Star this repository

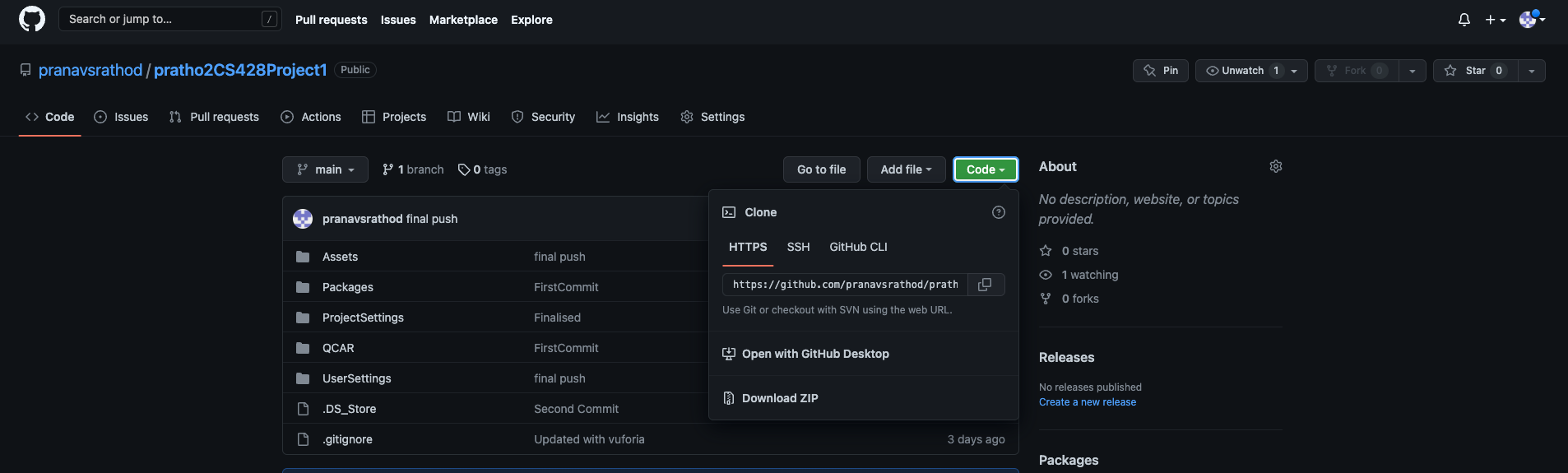tap(1475, 71)
